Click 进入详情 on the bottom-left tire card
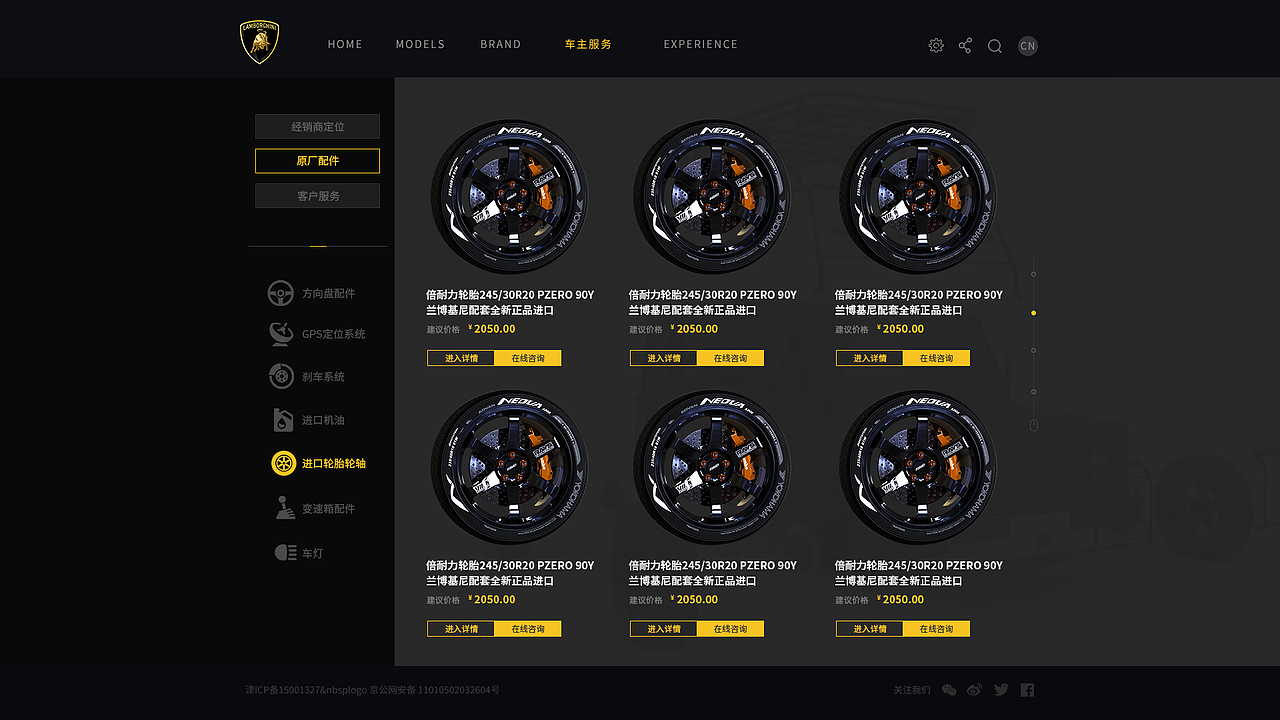This screenshot has height=720, width=1280. click(461, 629)
